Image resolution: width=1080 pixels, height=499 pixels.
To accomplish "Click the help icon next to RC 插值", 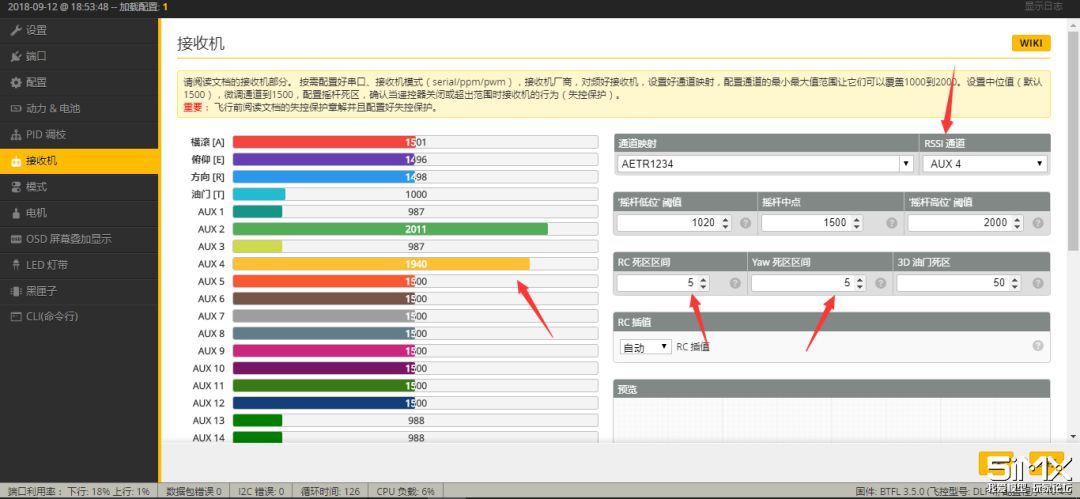I will 1037,345.
